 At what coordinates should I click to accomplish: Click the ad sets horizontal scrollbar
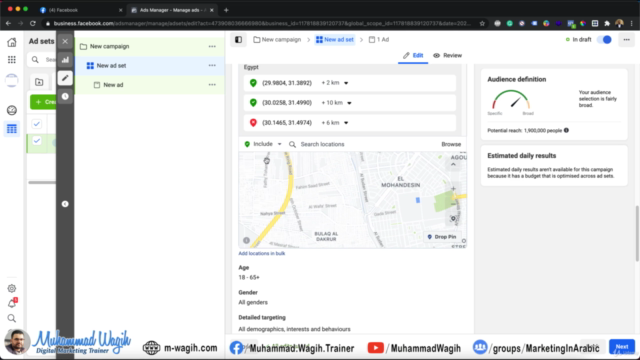coord(42,182)
